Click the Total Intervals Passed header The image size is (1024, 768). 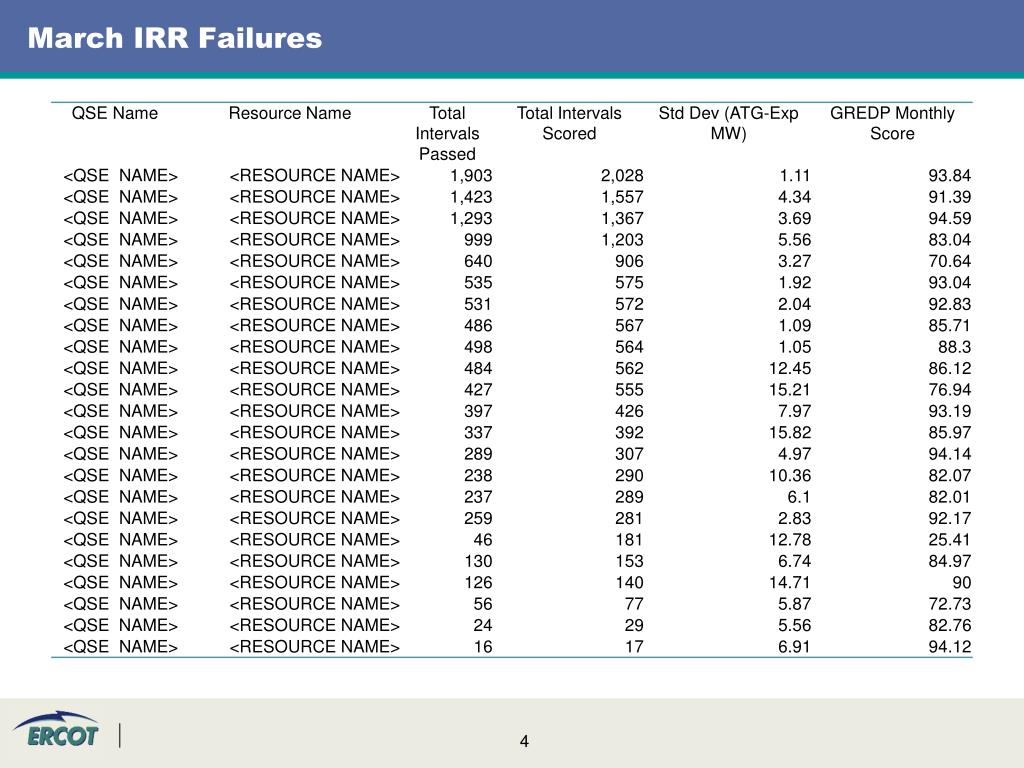[447, 133]
